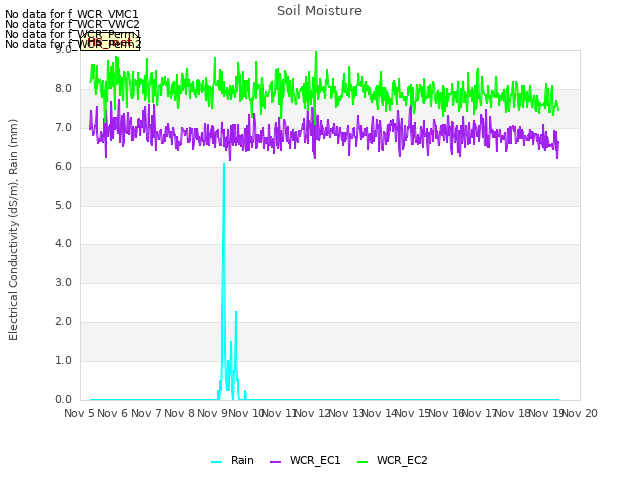Click the purple WCR_EC1 legend swatch
Screen dimensions: 640x480
[x=276, y=462]
